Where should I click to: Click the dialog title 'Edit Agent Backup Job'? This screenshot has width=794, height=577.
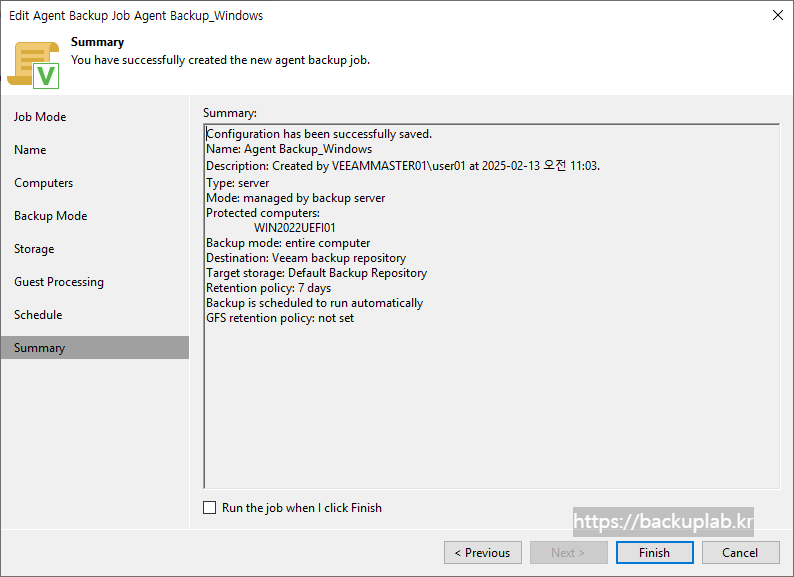point(136,16)
